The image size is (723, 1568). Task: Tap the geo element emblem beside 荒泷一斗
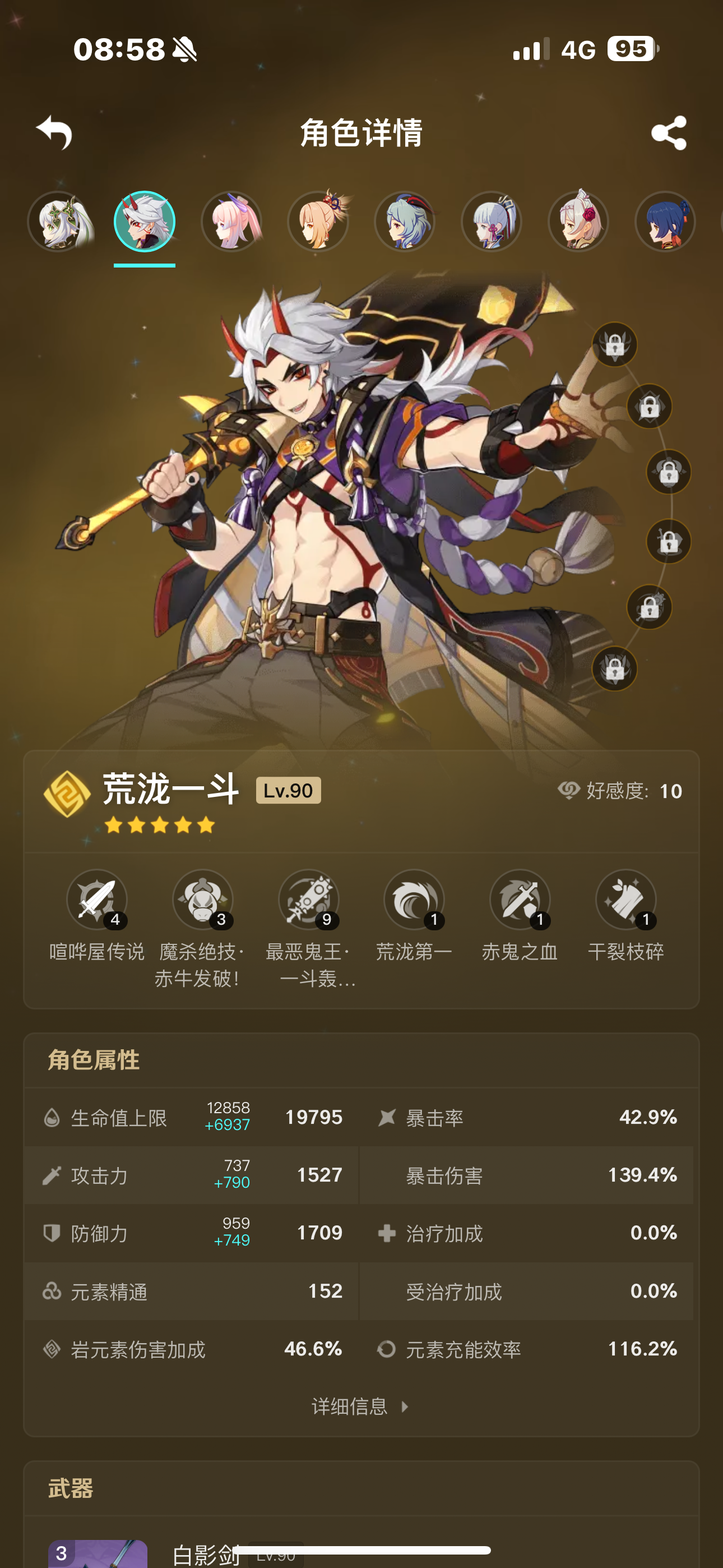pos(67,794)
